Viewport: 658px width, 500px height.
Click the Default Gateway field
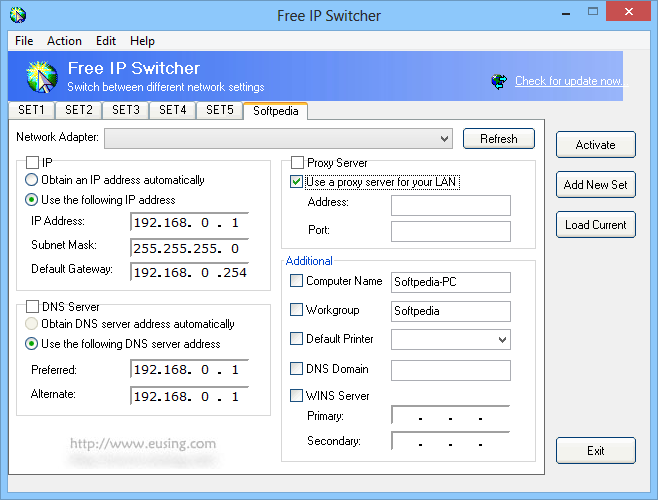pos(190,272)
